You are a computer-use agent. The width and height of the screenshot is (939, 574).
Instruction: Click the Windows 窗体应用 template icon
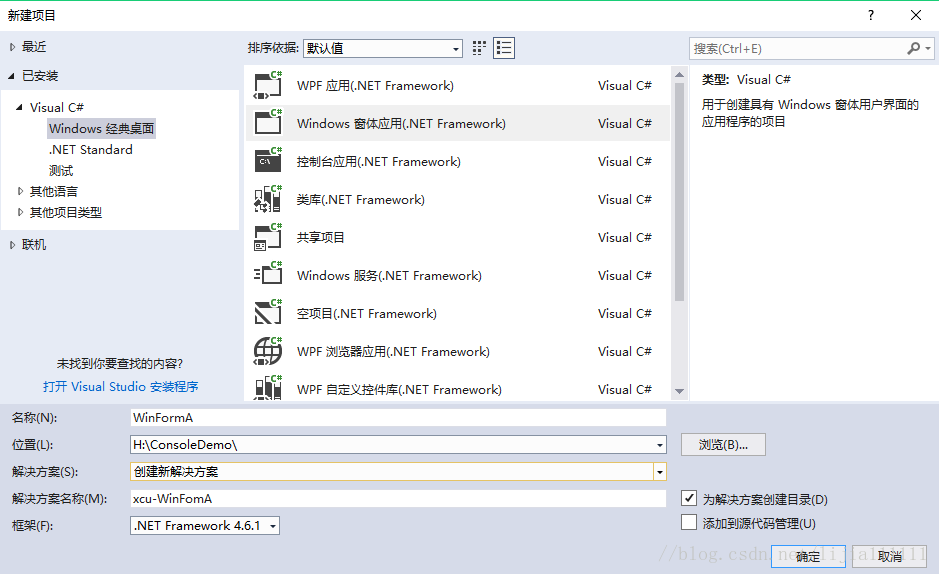(268, 123)
